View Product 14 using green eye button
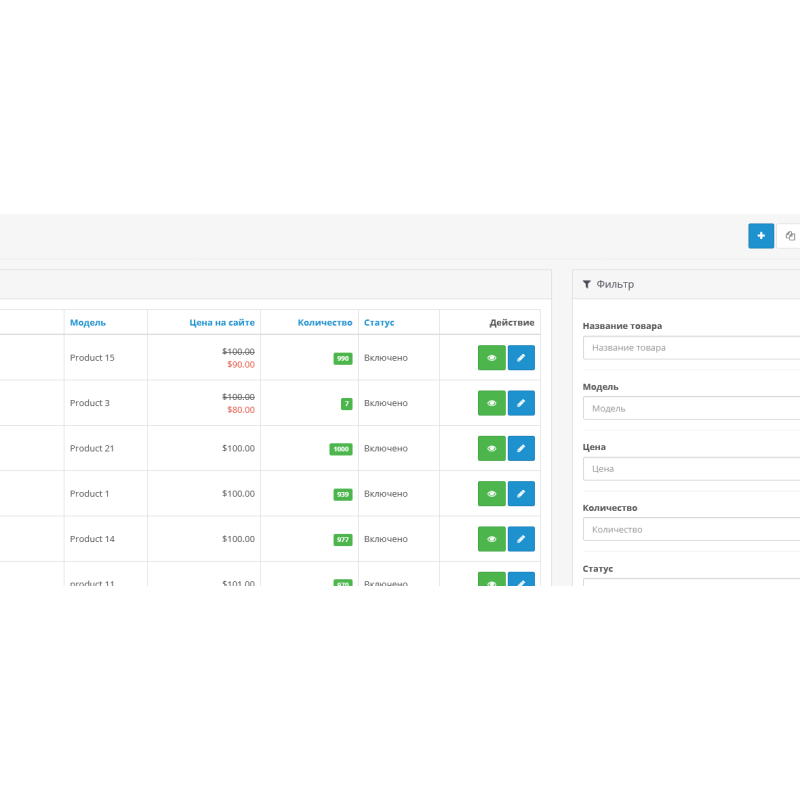This screenshot has height=800, width=800. pyautogui.click(x=491, y=539)
